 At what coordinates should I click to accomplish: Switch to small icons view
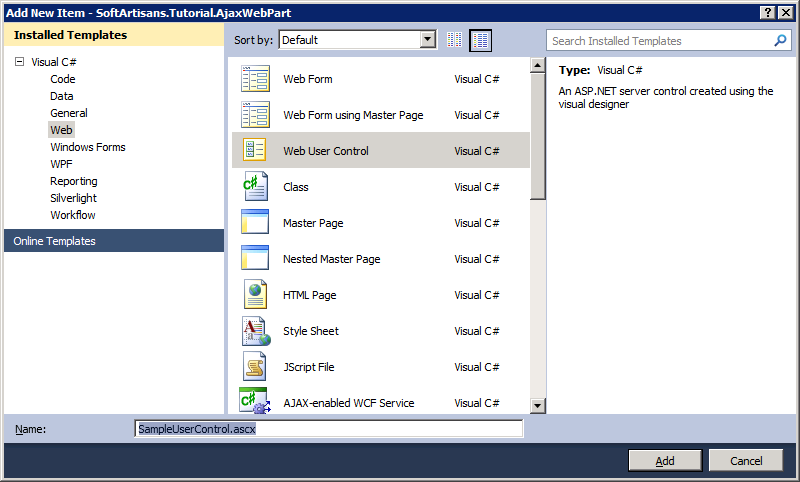454,40
